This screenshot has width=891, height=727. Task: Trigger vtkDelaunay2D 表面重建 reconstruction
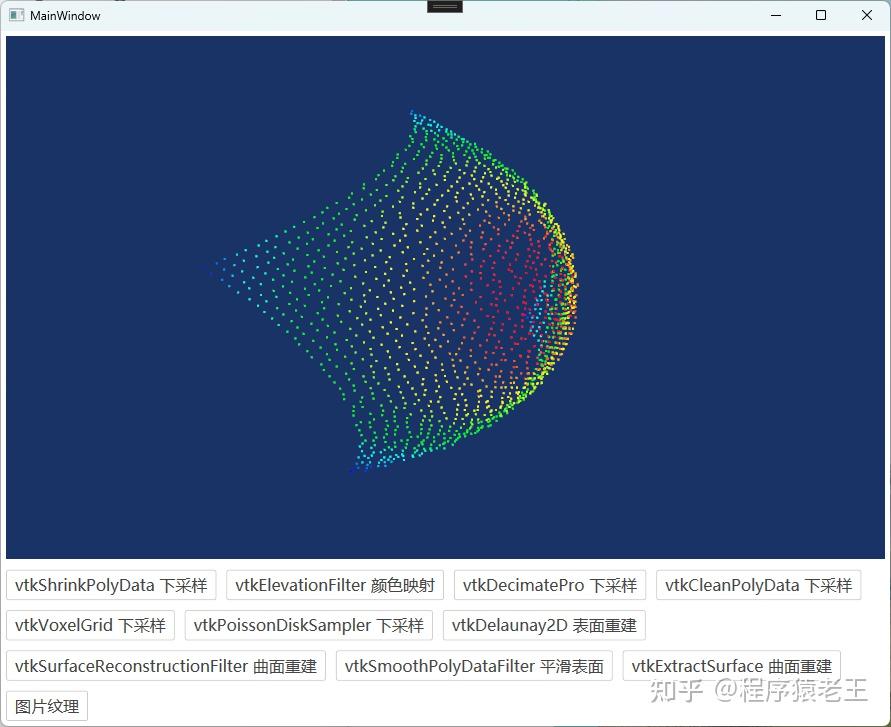pyautogui.click(x=546, y=626)
